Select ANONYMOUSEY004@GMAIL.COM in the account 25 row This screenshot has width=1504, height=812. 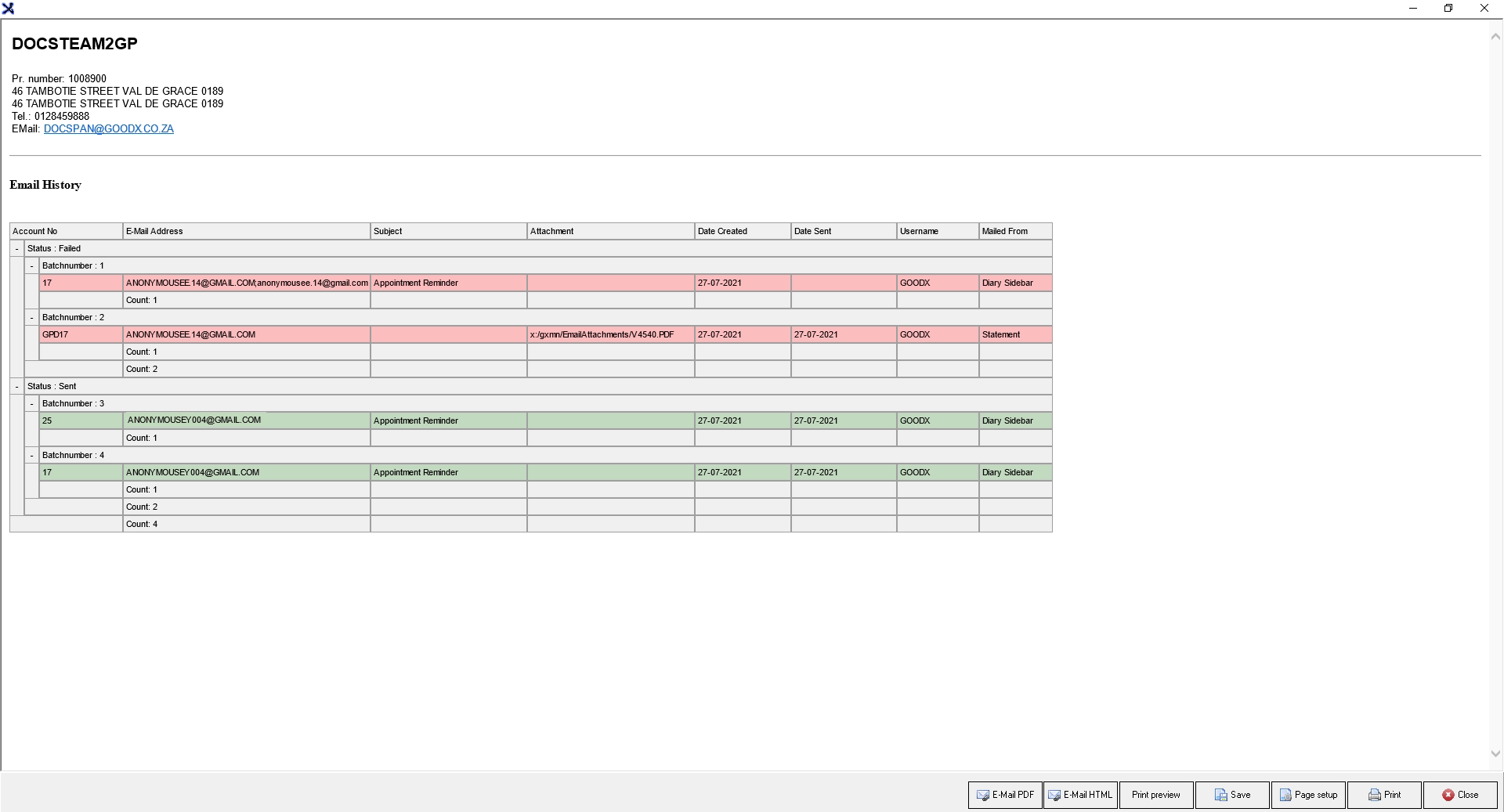[246, 420]
